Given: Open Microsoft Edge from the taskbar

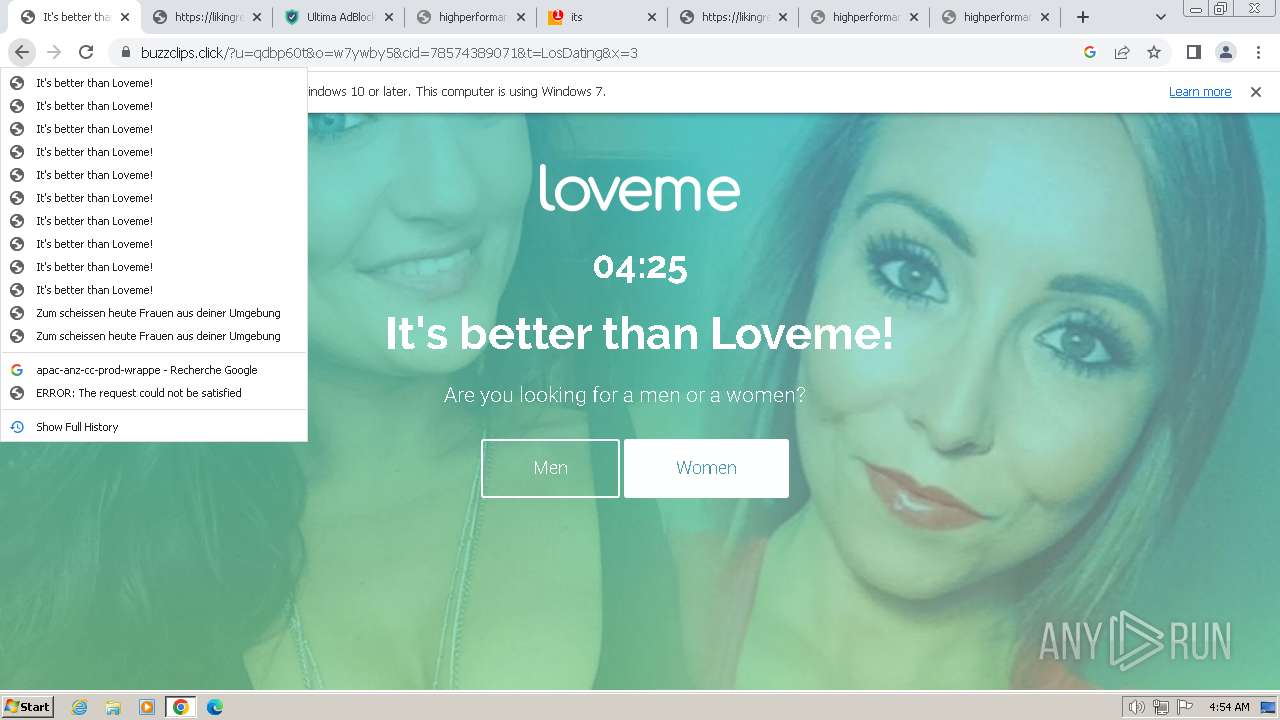Looking at the screenshot, I should 215,707.
